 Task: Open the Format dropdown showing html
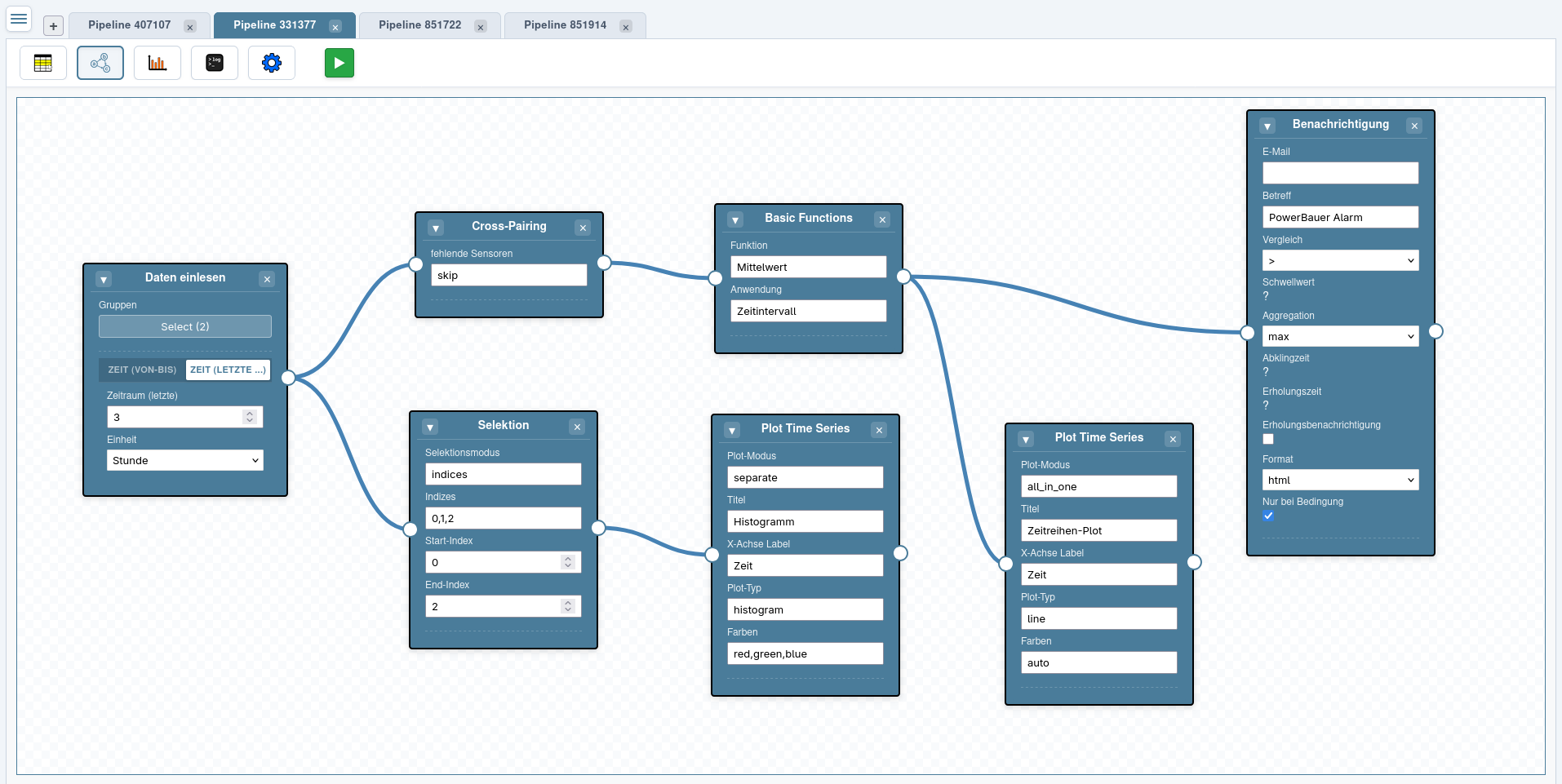tap(1341, 480)
